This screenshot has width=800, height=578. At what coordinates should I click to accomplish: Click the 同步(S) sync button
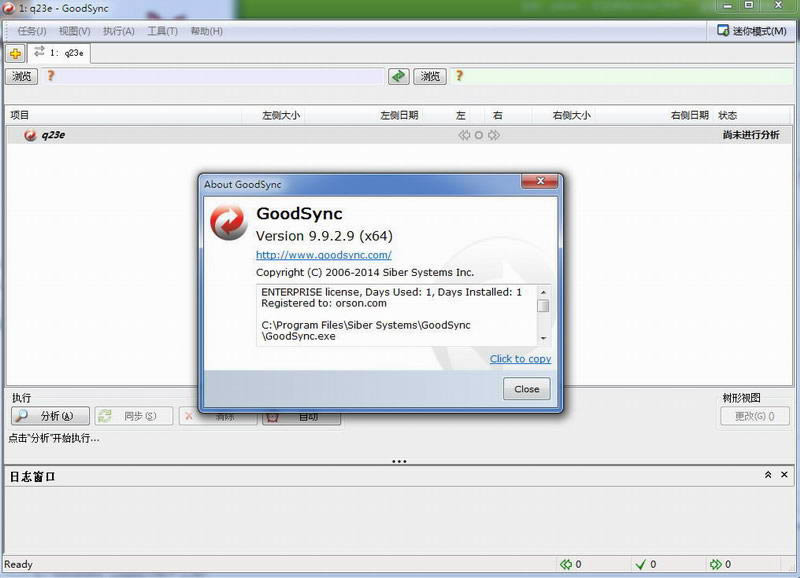pos(135,416)
